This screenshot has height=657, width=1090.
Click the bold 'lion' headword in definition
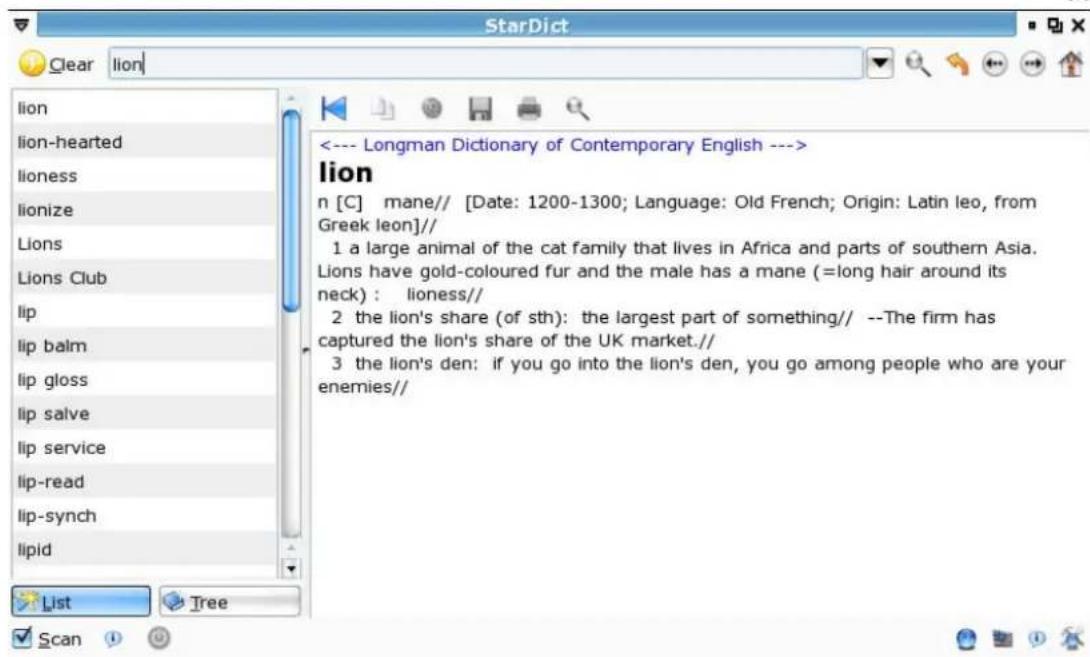pyautogui.click(x=345, y=172)
